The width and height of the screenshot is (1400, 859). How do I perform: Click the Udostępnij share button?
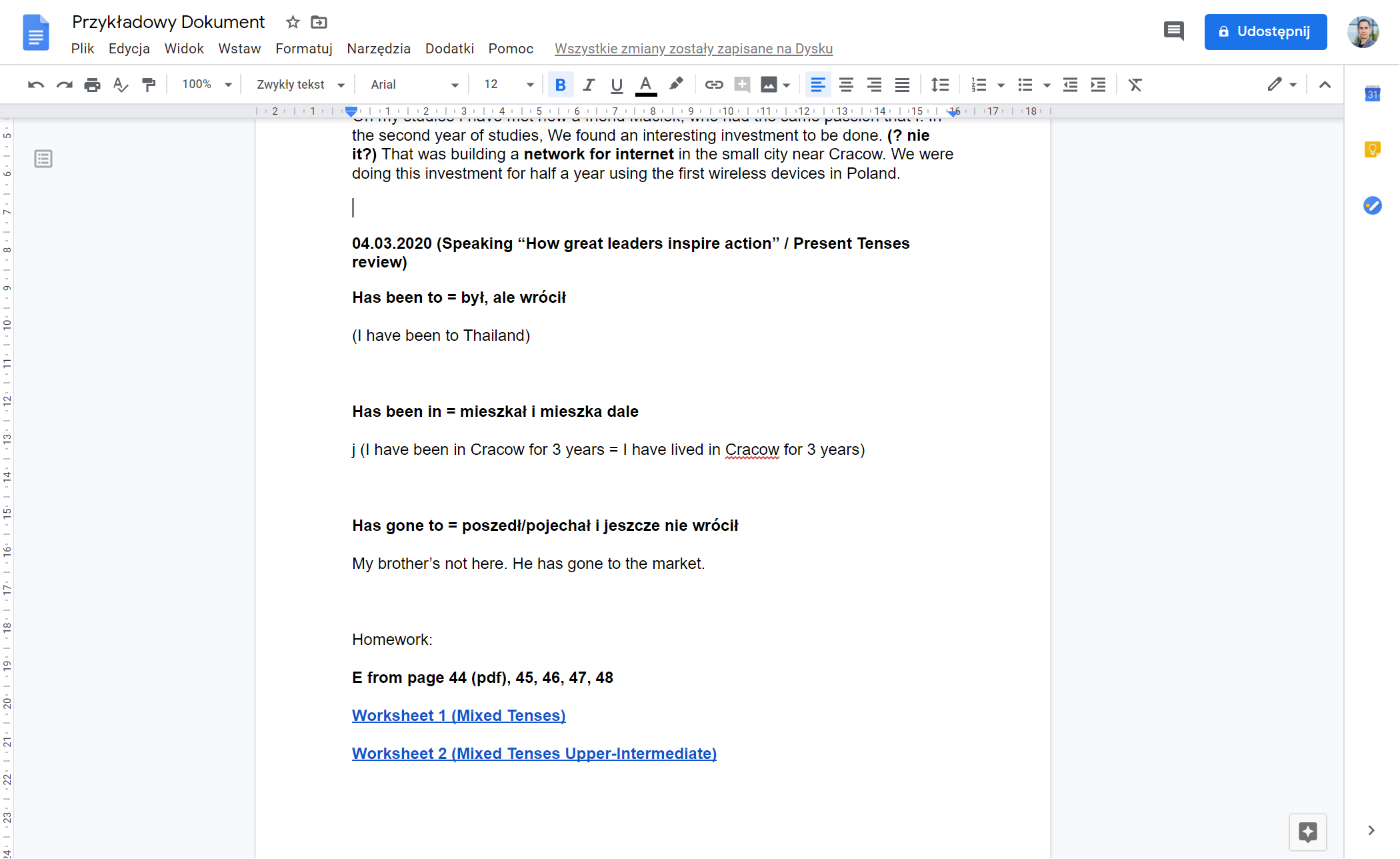(1265, 31)
